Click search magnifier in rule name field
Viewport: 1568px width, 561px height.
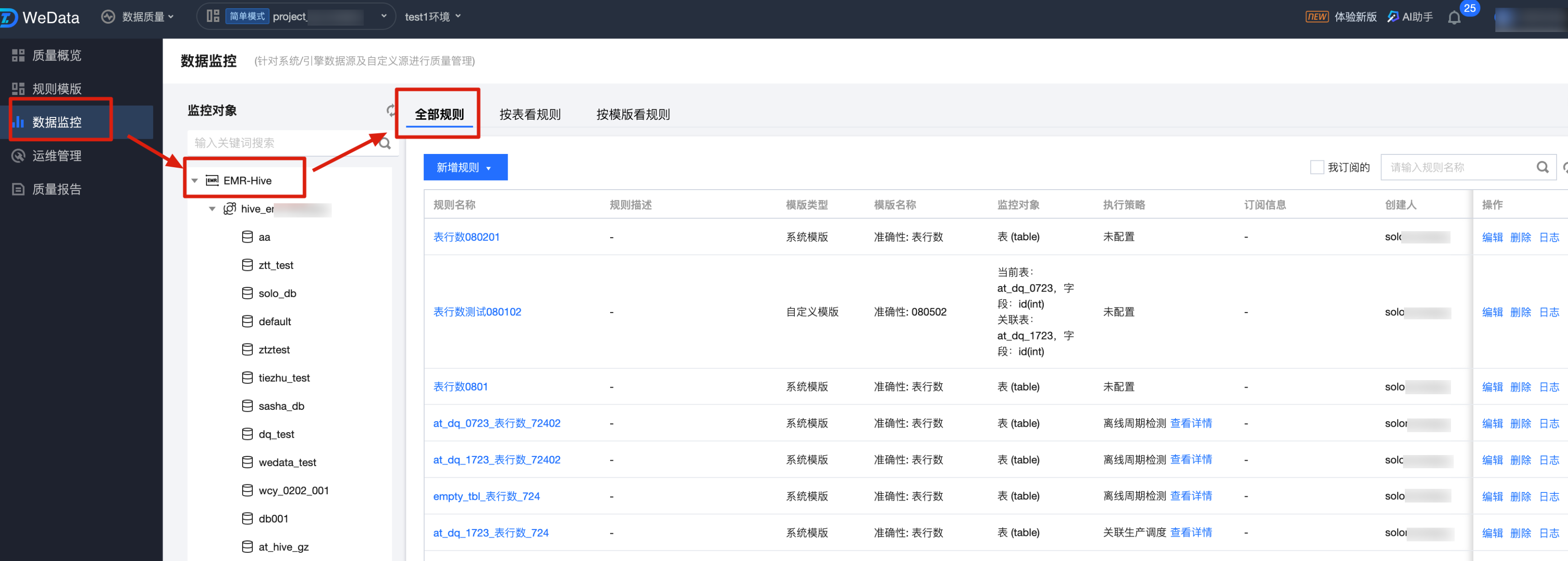(x=1542, y=167)
